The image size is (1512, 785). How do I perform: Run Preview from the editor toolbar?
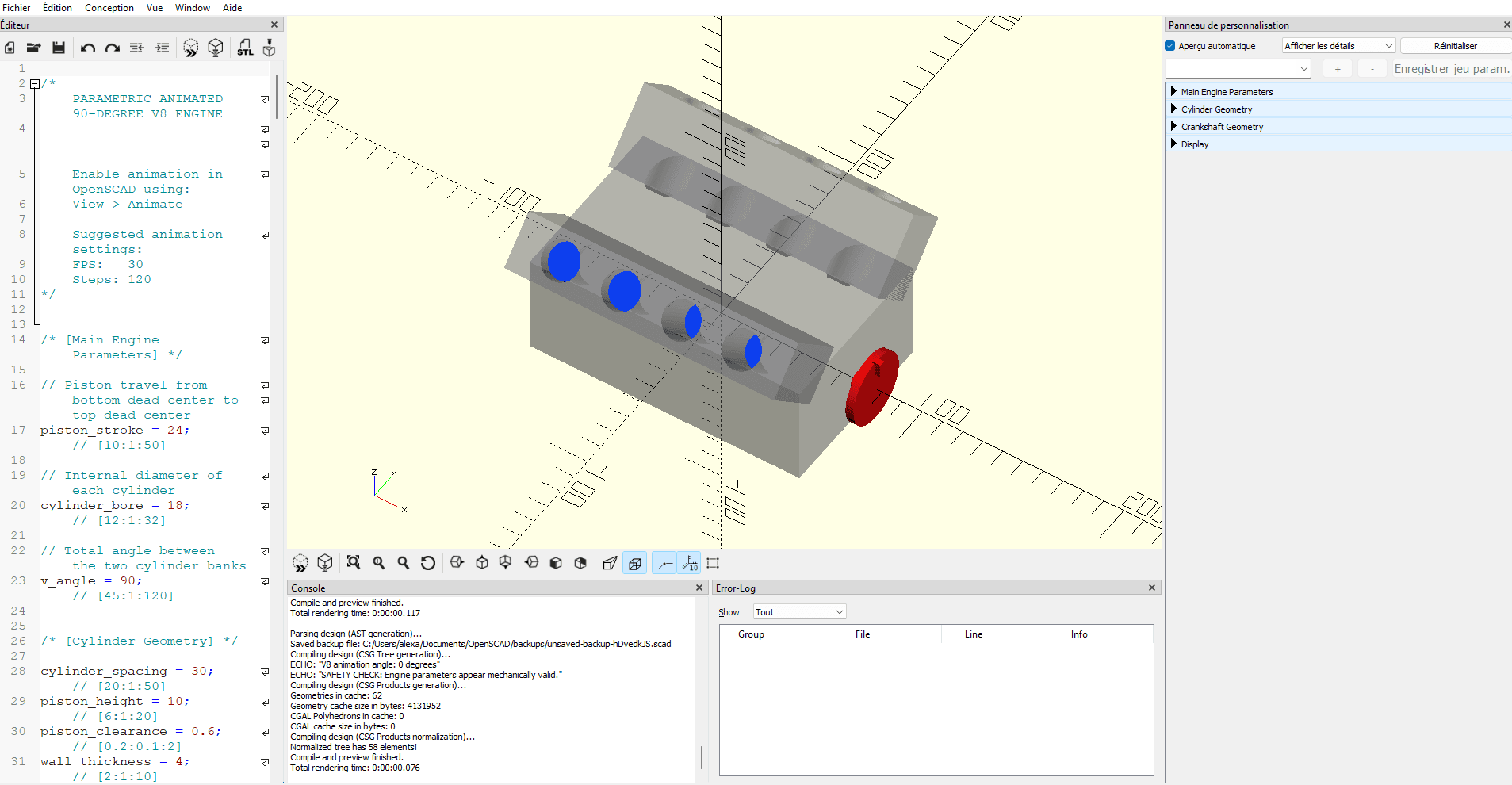pos(191,48)
